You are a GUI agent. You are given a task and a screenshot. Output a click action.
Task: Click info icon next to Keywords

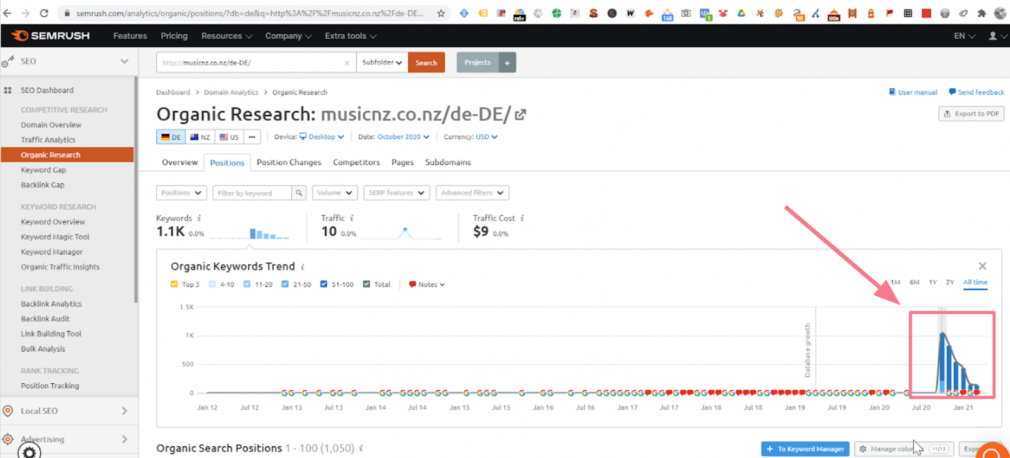click(x=200, y=218)
